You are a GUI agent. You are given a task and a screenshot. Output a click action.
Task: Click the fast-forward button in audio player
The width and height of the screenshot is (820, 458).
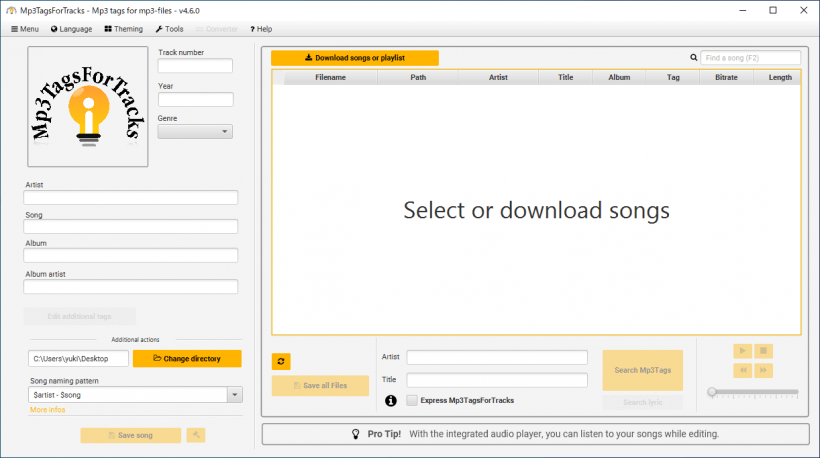(x=764, y=370)
